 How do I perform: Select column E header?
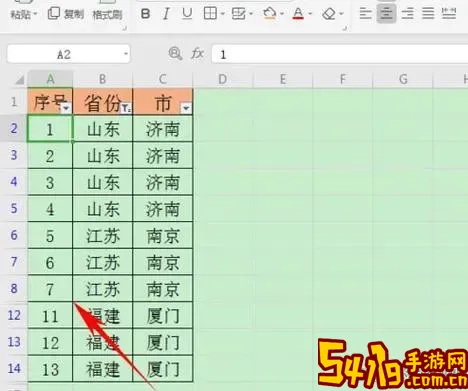point(283,79)
